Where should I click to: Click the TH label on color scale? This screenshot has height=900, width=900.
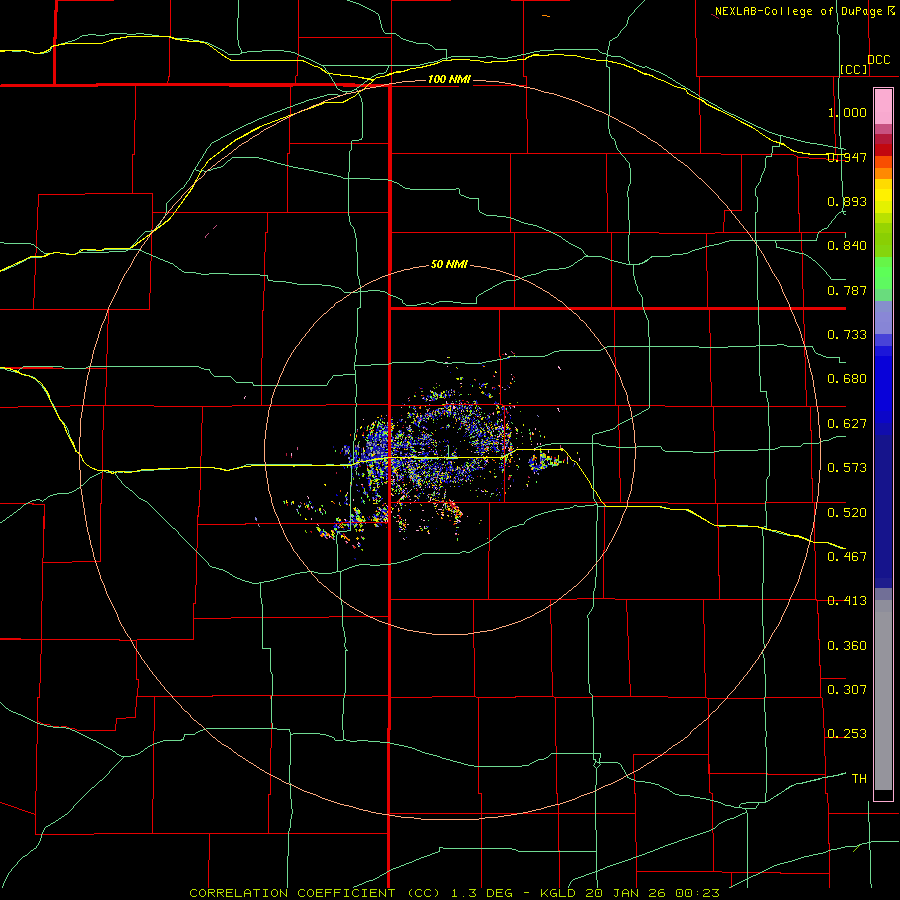click(x=859, y=778)
